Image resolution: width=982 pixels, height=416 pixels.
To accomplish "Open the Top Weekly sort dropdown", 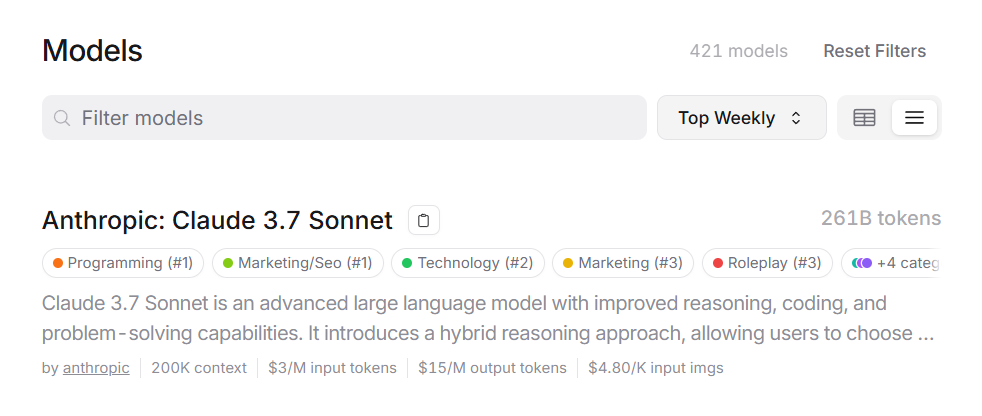I will [x=742, y=118].
